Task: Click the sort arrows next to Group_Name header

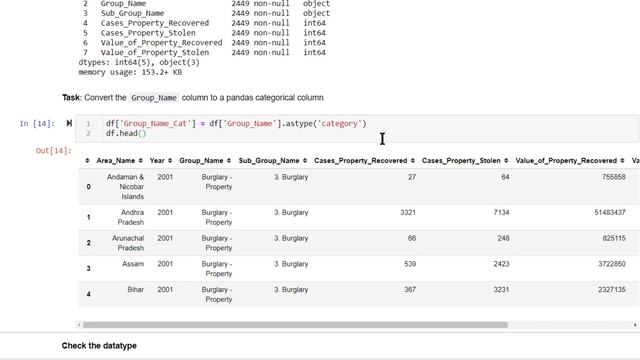Action: click(x=229, y=161)
